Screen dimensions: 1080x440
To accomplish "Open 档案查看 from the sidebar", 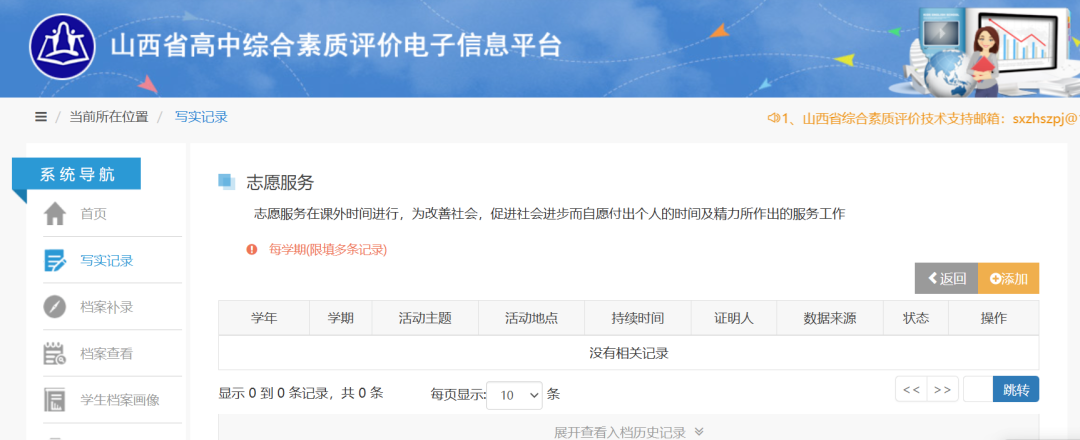I will (x=107, y=353).
